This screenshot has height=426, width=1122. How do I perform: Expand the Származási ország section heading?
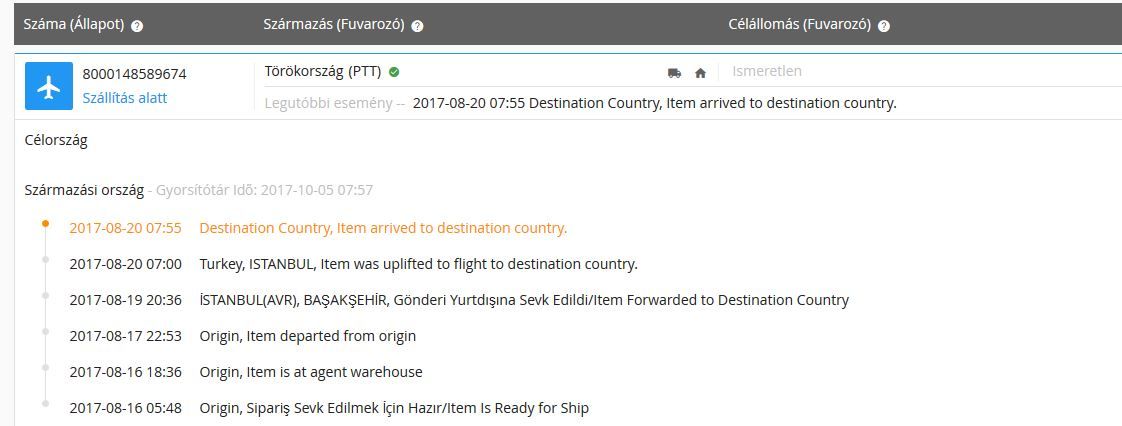click(x=84, y=190)
